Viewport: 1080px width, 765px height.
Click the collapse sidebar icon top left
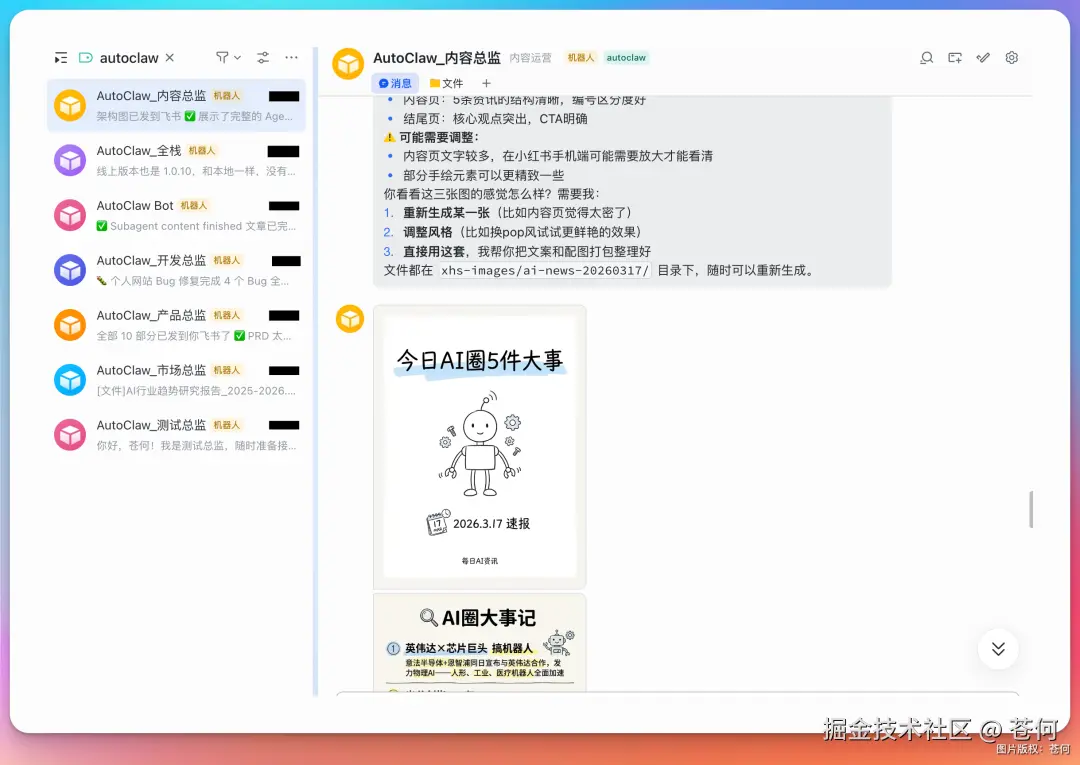coord(60,57)
